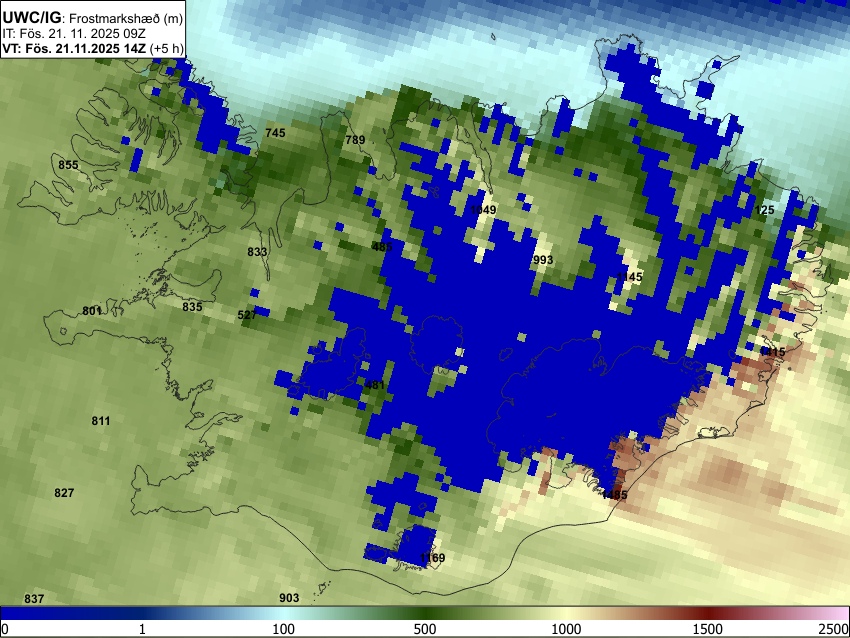This screenshot has width=850, height=638.
Task: Select the map value 835
Action: click(192, 307)
